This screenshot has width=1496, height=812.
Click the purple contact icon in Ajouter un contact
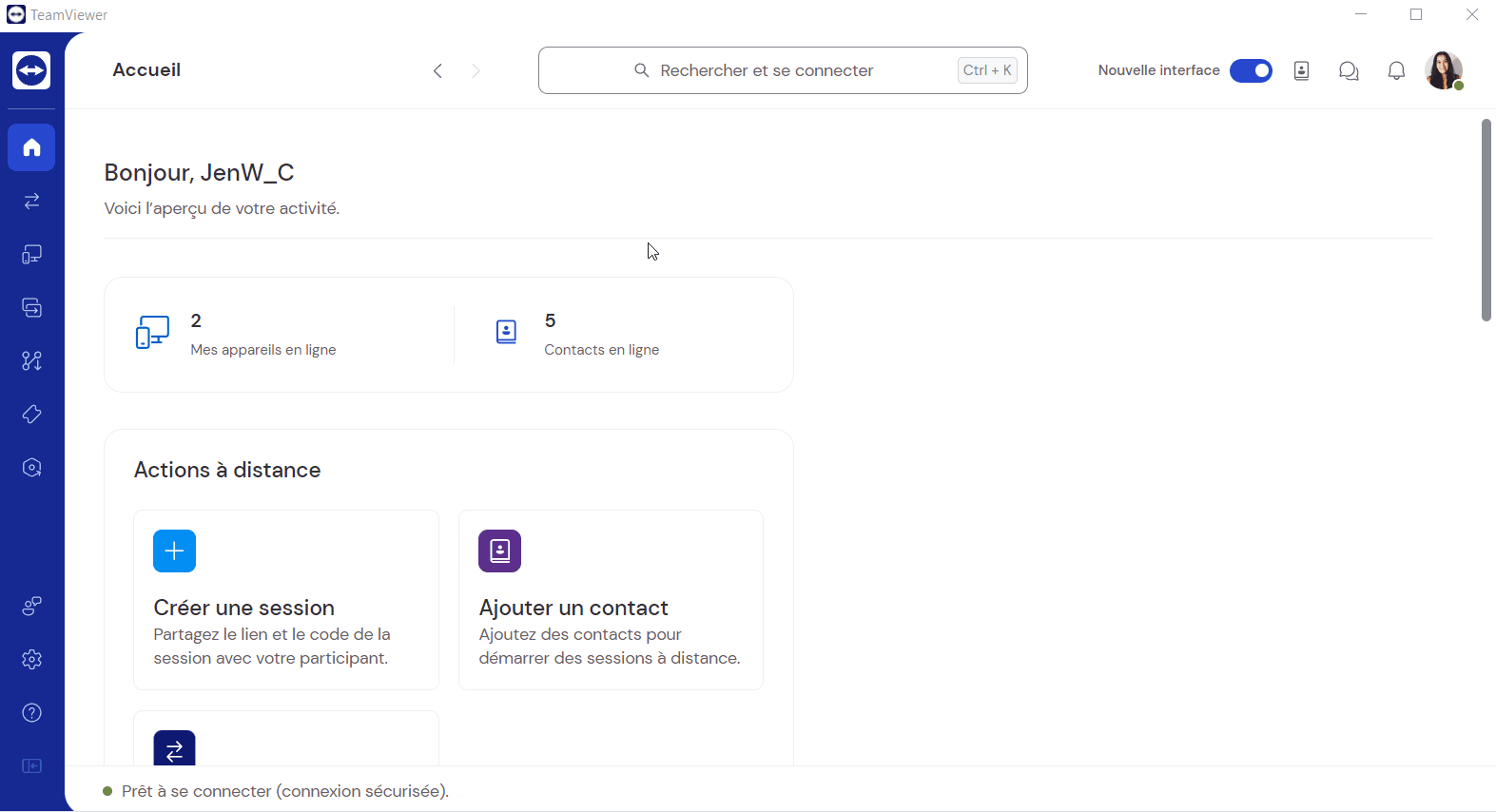[499, 551]
